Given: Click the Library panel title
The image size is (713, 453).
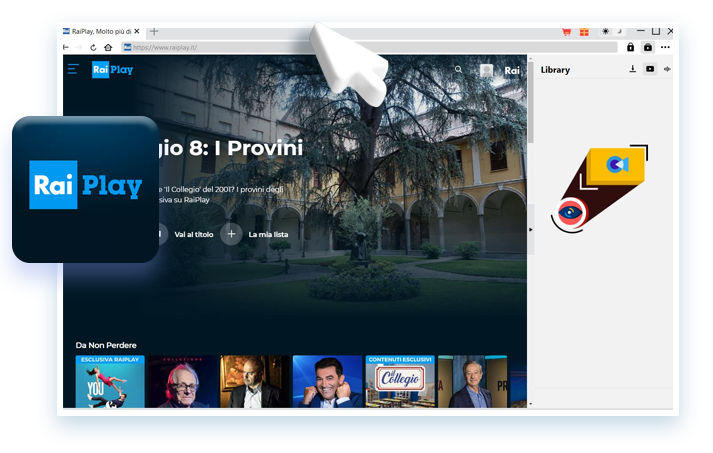Looking at the screenshot, I should [555, 70].
